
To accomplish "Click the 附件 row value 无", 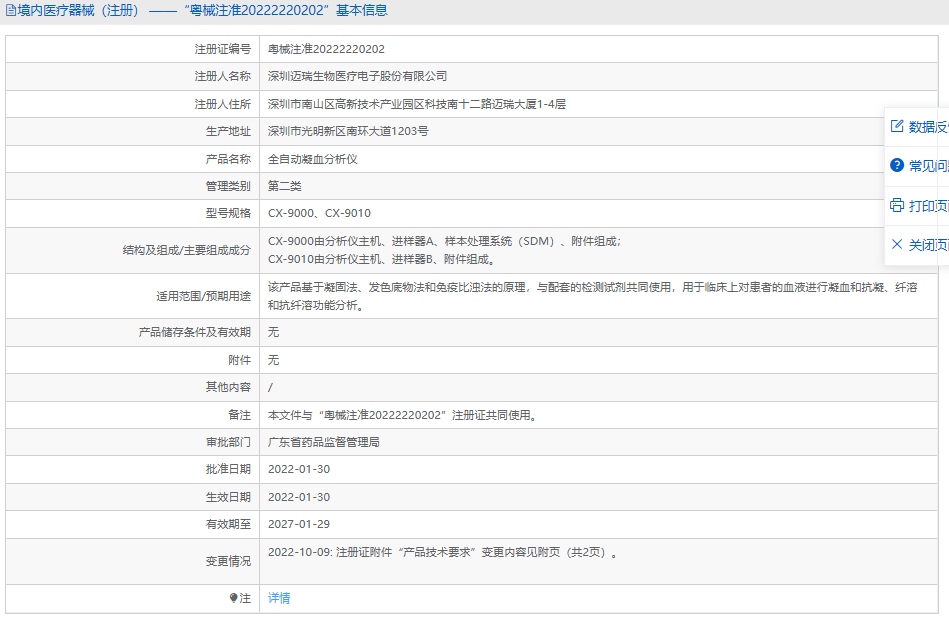I will tap(273, 360).
